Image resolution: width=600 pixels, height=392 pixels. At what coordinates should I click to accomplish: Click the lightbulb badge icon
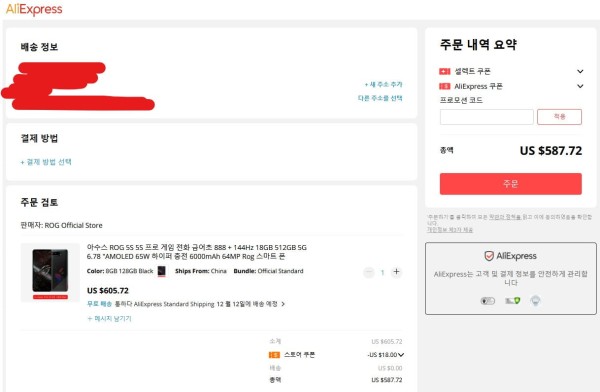tap(535, 301)
